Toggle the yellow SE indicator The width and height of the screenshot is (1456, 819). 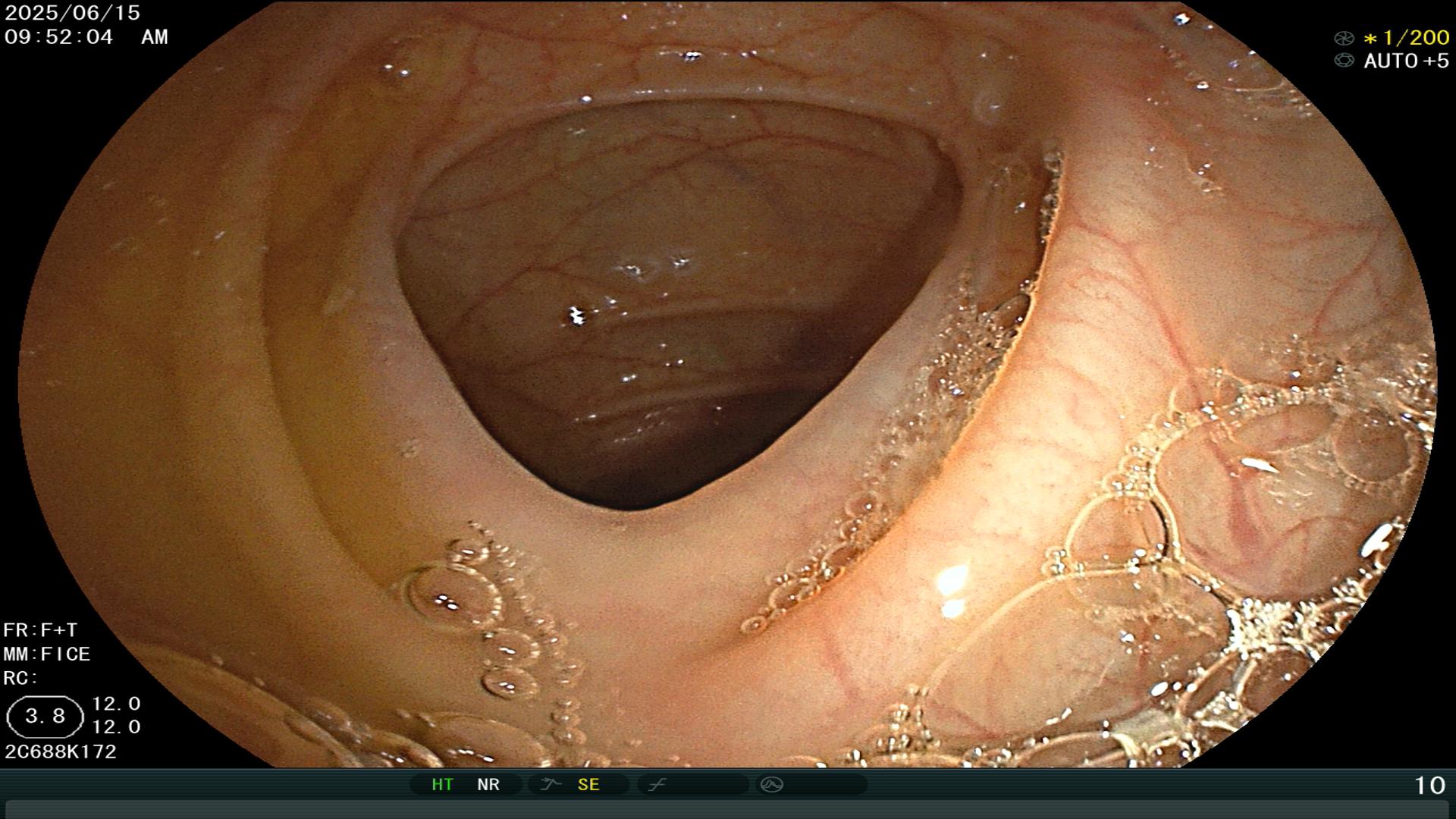[588, 785]
